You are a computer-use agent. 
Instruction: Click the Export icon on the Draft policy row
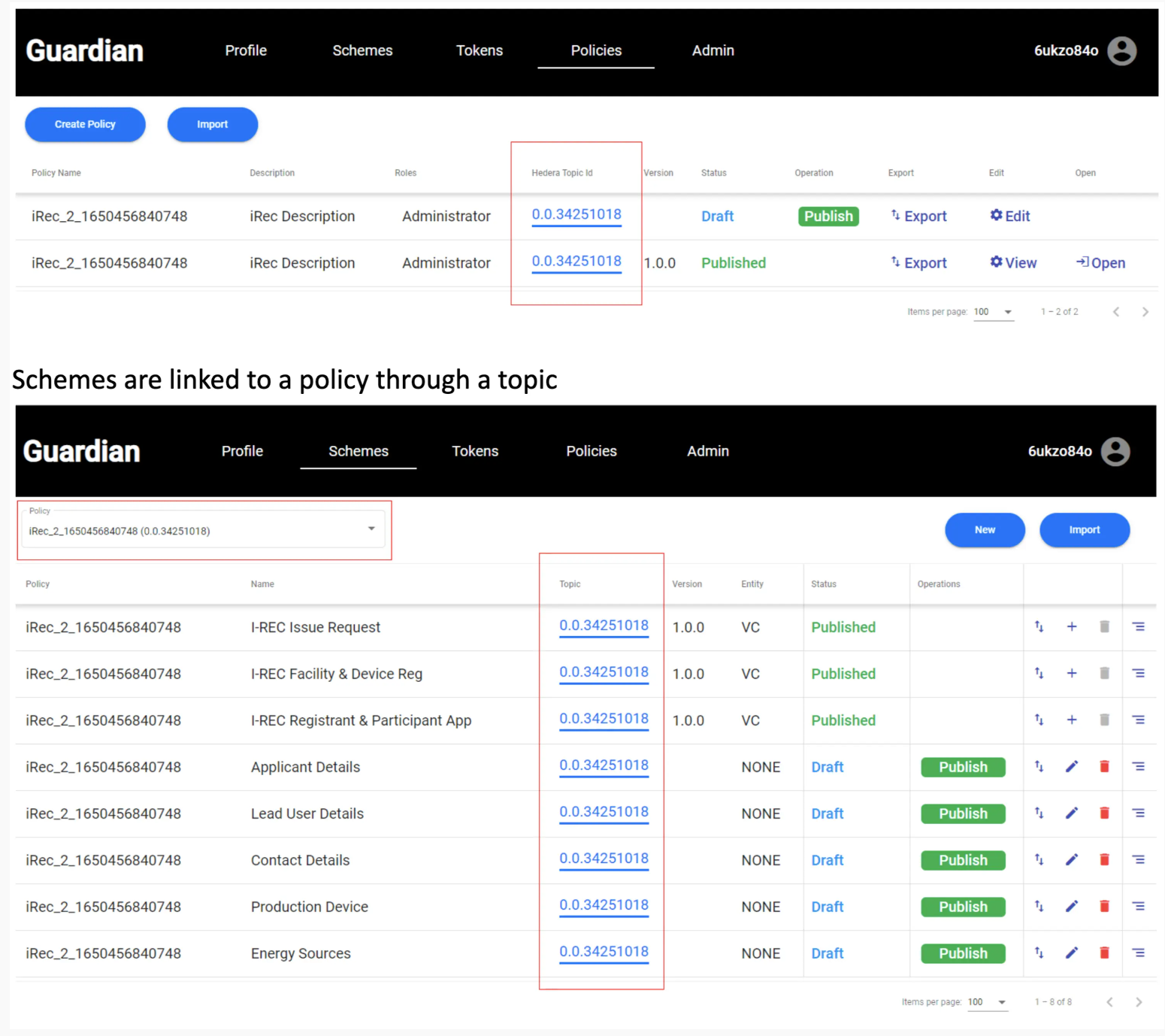pyautogui.click(x=918, y=216)
